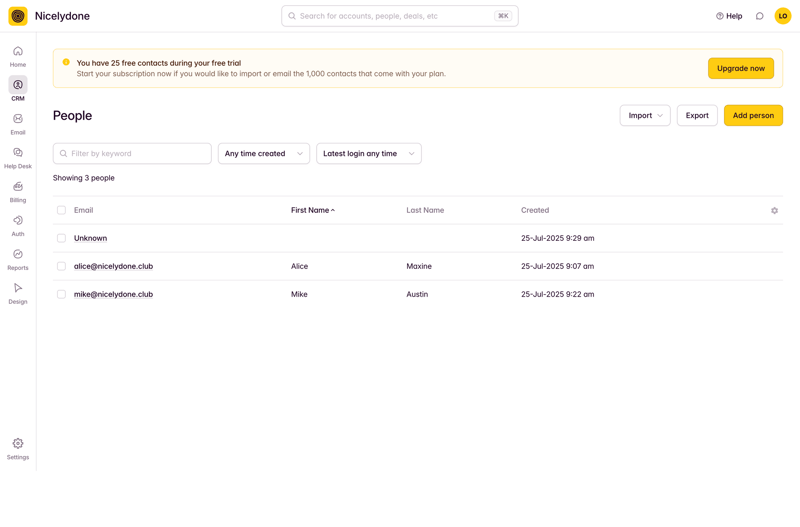The height and width of the screenshot is (527, 800).
Task: Go to the Email sidebar item
Action: (x=18, y=124)
